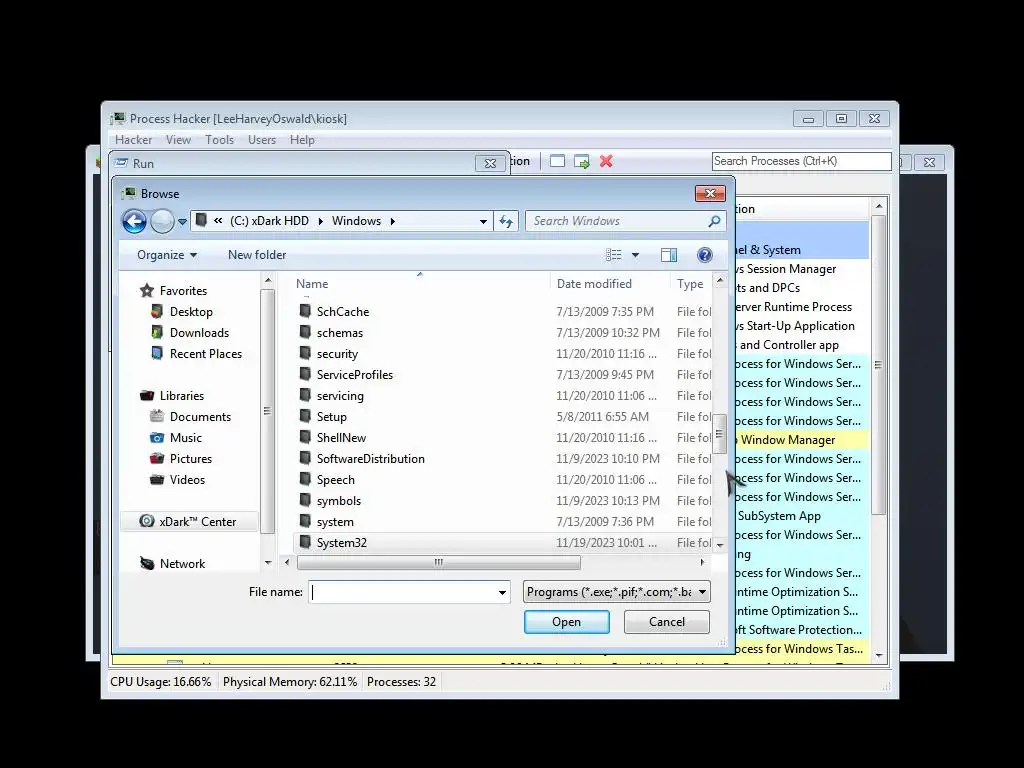Click the Open button
1024x768 pixels.
566,622
